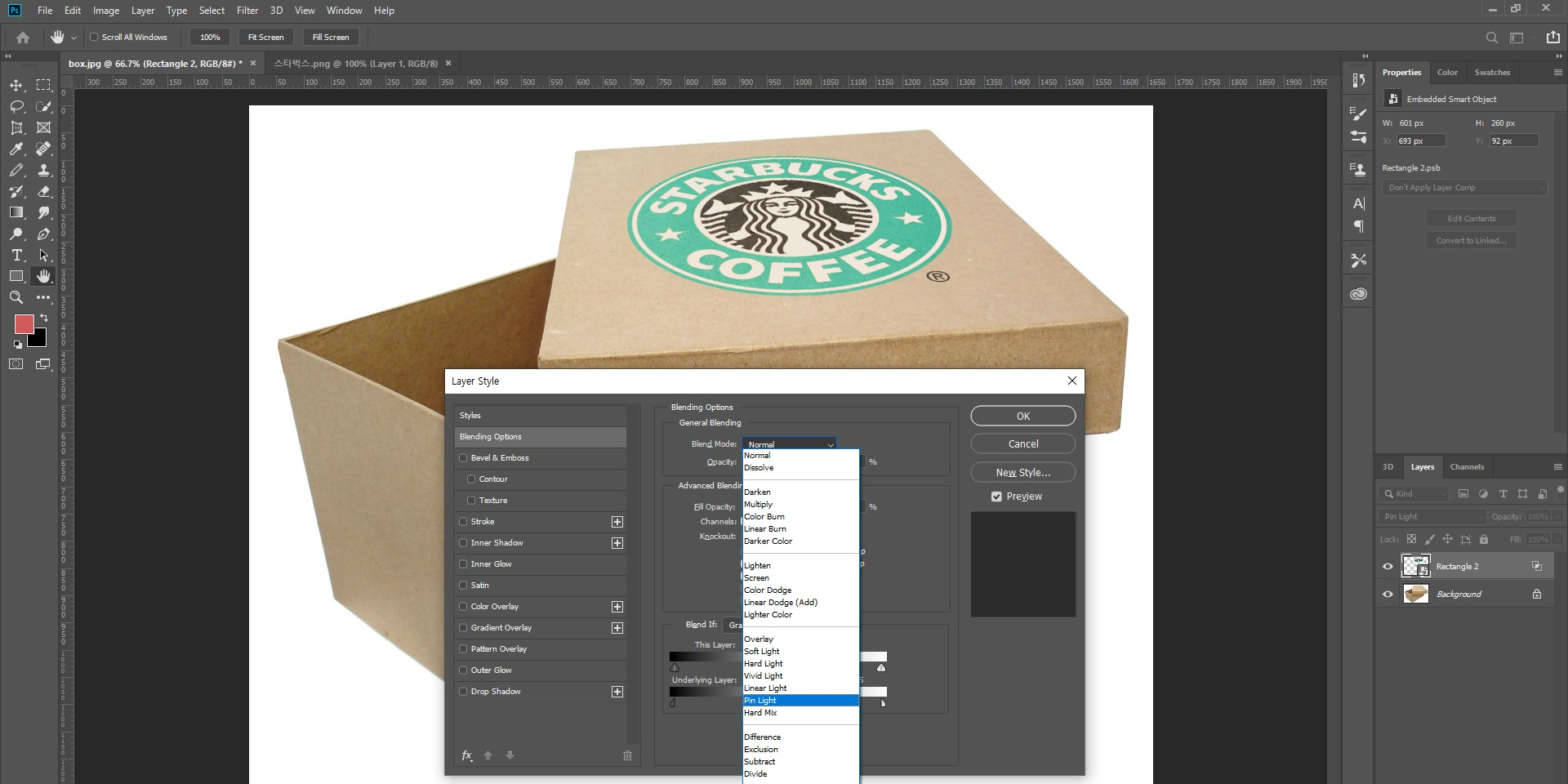Select the Lasso tool
Viewport: 1568px width, 784px height.
click(x=16, y=106)
